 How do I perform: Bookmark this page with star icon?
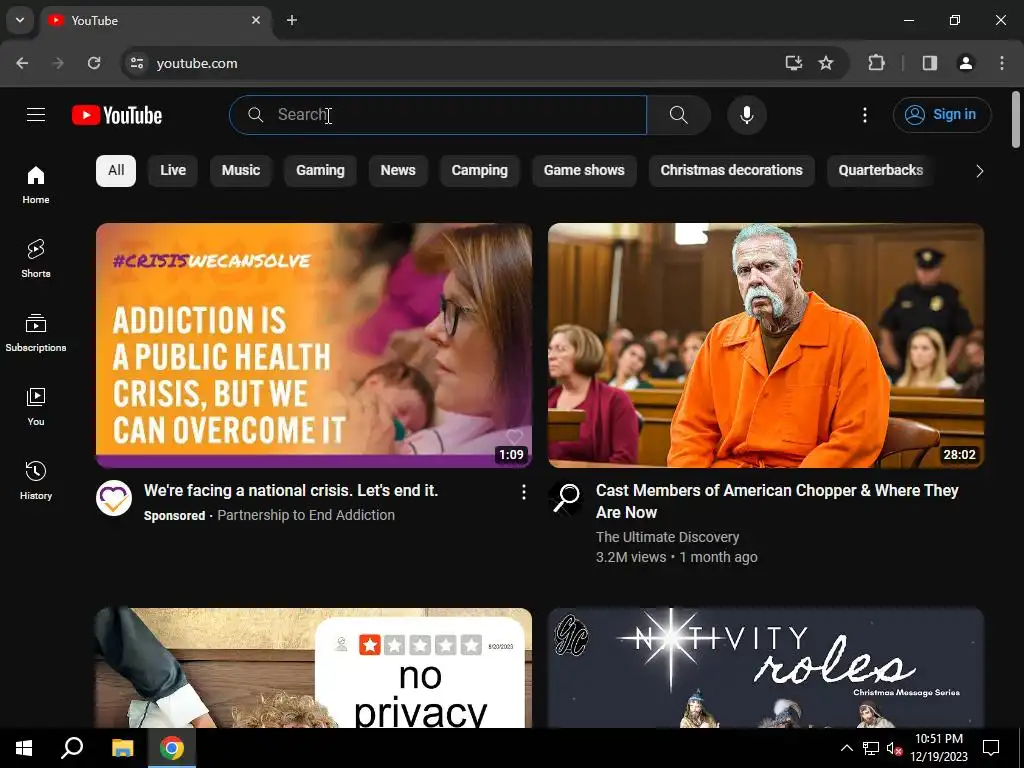click(x=826, y=63)
